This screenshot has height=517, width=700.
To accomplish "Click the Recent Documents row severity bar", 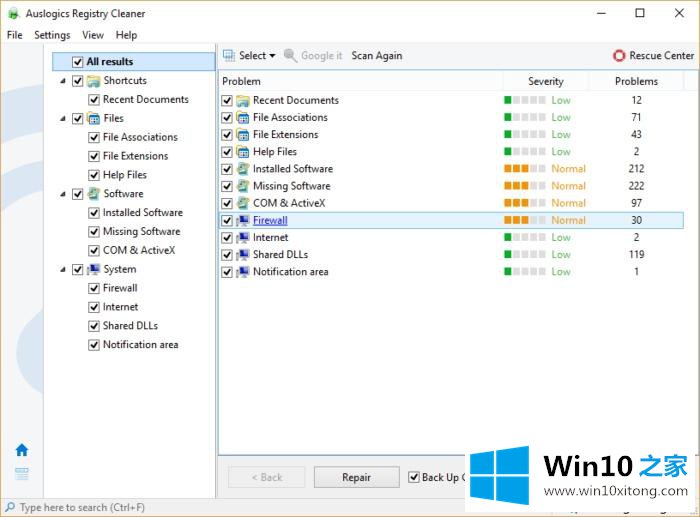I will (525, 100).
